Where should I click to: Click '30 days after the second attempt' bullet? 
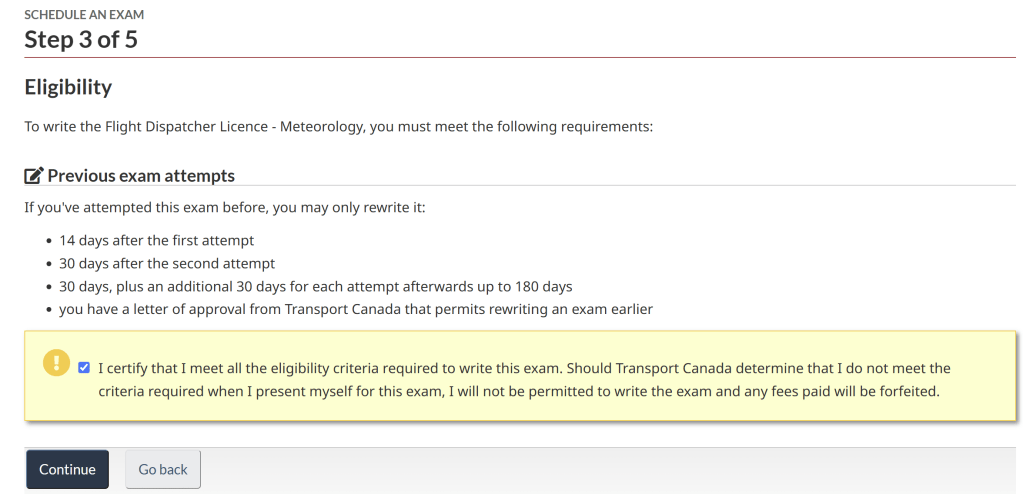166,263
